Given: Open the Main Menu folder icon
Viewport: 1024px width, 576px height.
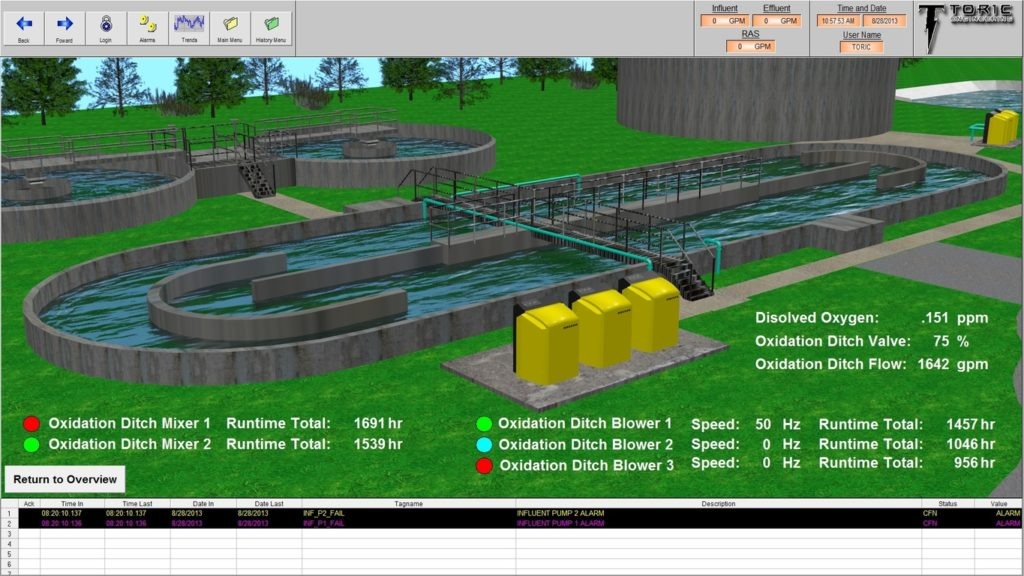Looking at the screenshot, I should 230,27.
